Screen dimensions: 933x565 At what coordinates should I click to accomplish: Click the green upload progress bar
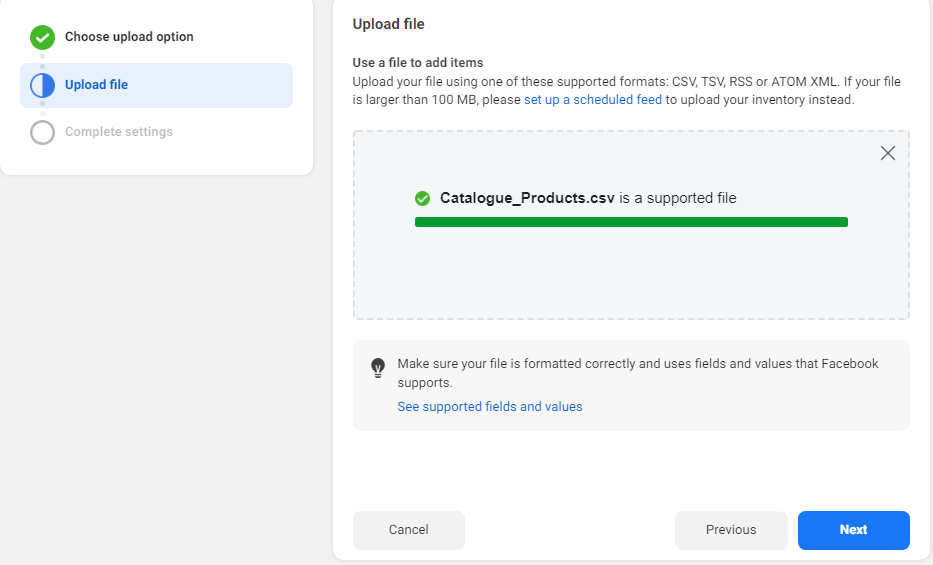pos(631,222)
